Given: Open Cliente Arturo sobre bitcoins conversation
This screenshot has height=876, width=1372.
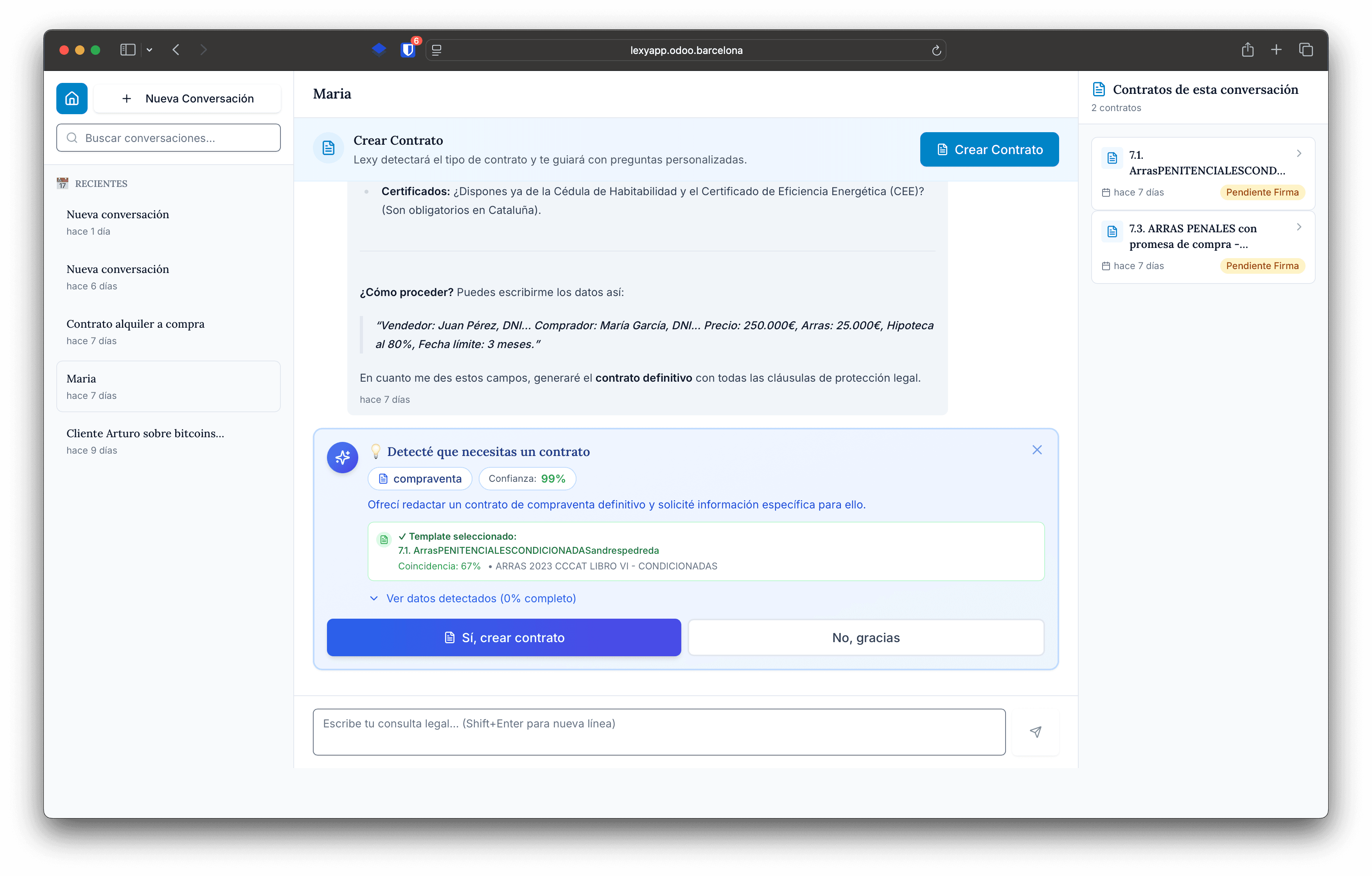Looking at the screenshot, I should pos(169,441).
